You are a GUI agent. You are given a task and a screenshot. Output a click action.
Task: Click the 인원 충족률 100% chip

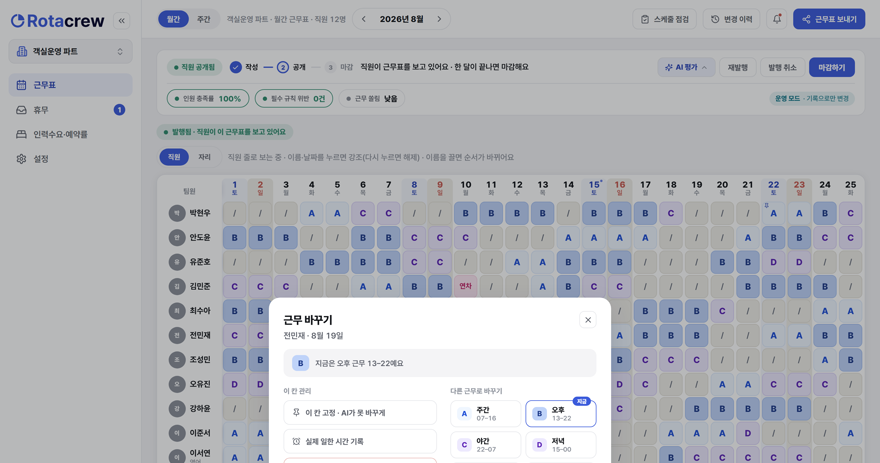(208, 99)
